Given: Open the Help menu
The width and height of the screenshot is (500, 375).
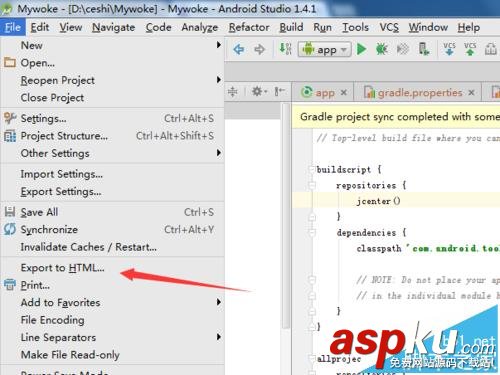Looking at the screenshot, I should coord(468,27).
